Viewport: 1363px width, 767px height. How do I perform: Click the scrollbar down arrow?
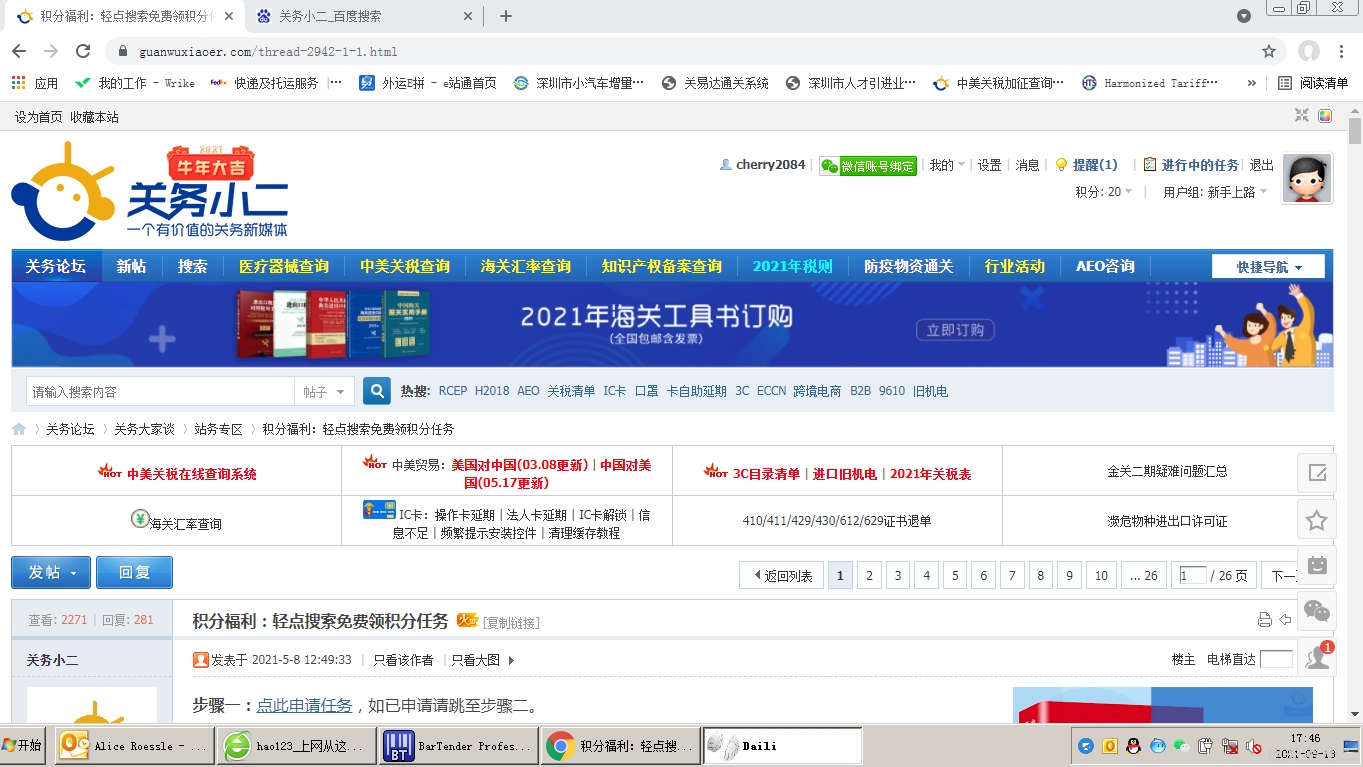tap(1355, 713)
